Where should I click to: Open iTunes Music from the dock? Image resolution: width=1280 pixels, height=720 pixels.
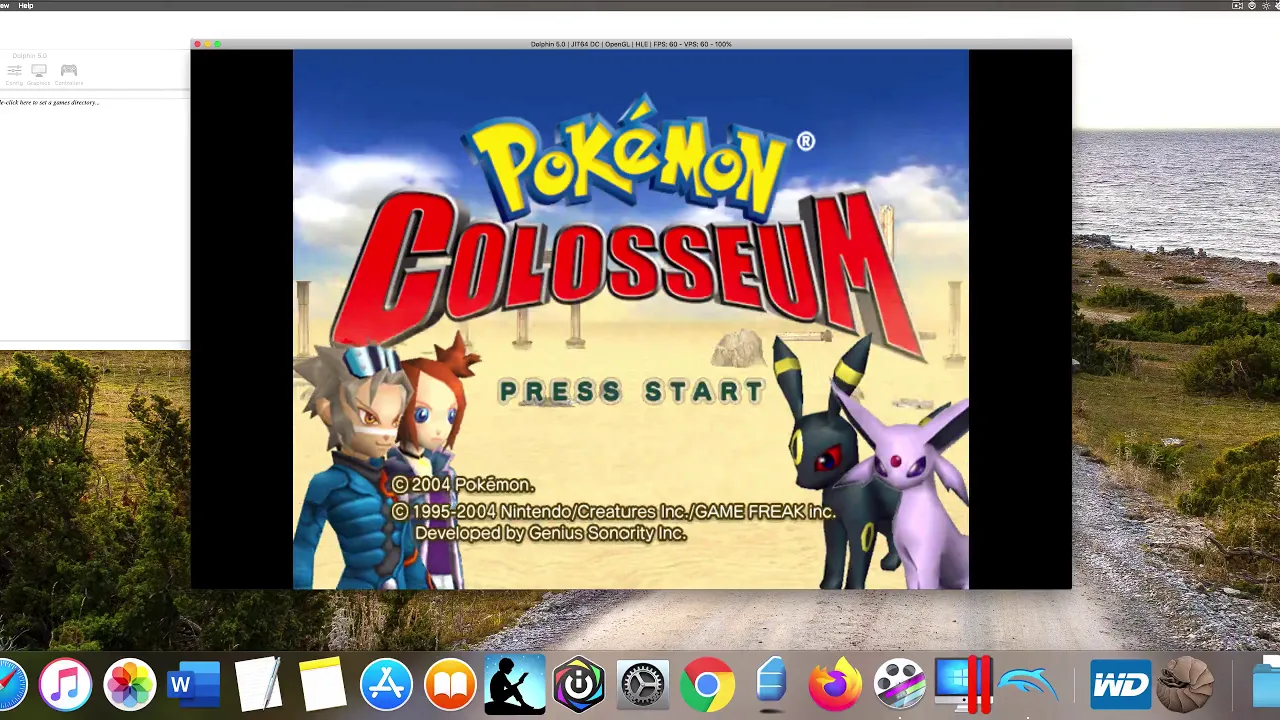pos(66,685)
